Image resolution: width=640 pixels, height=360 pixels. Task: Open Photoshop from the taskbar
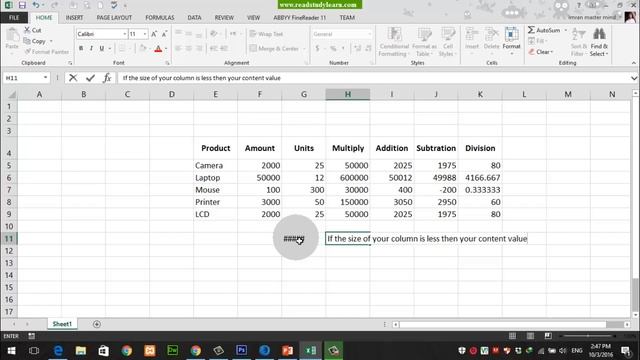coord(242,351)
